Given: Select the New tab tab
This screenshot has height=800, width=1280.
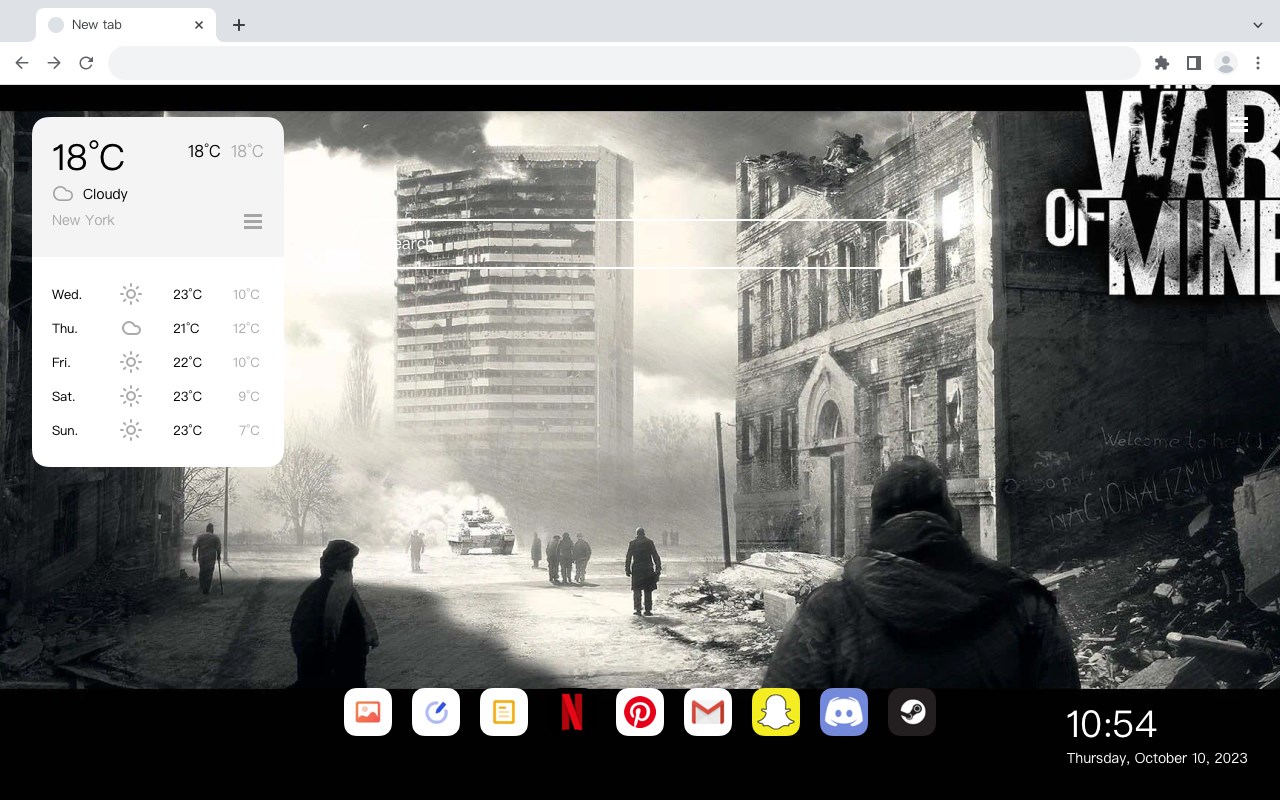Looking at the screenshot, I should click(126, 25).
